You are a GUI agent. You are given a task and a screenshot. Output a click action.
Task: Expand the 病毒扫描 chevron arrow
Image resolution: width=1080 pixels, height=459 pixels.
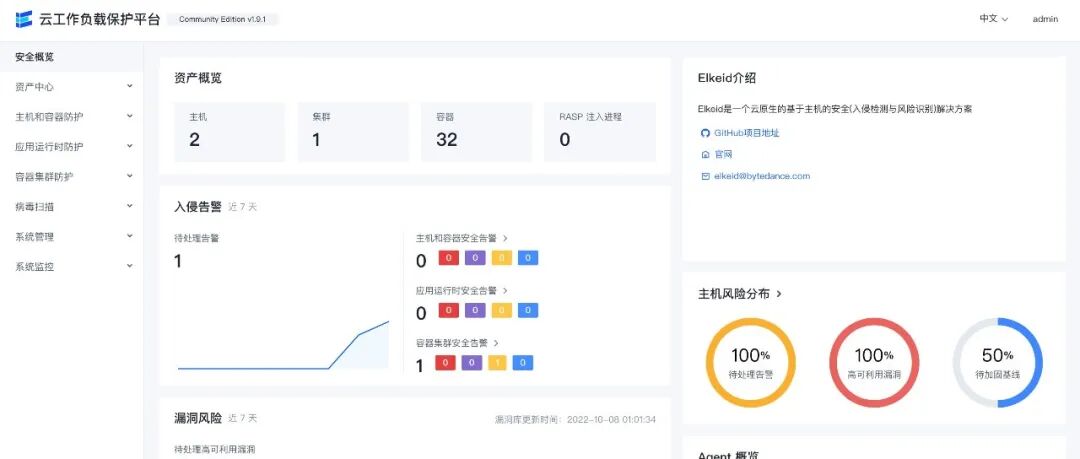tap(129, 205)
